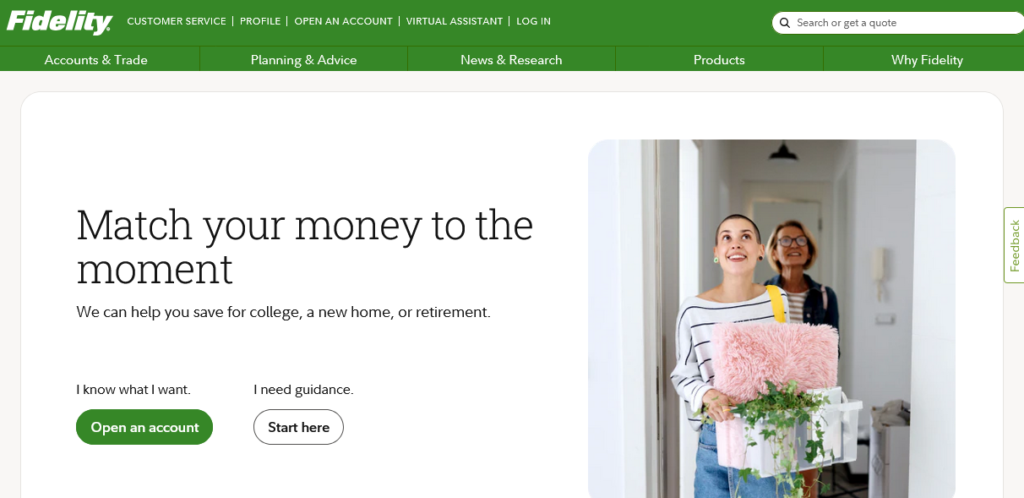Click the Start here button

pos(298,427)
